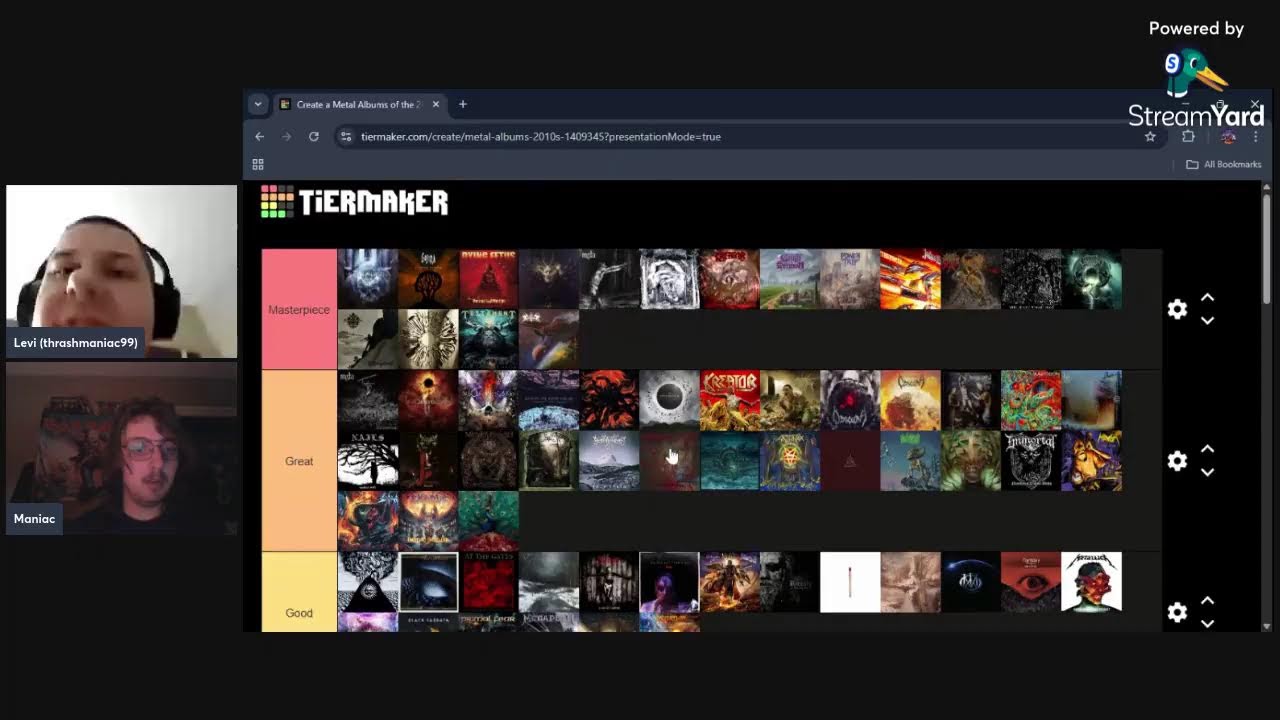Screen dimensions: 1280x720
Task: Move Masterpiece tier down with arrow
Action: pos(1207,321)
